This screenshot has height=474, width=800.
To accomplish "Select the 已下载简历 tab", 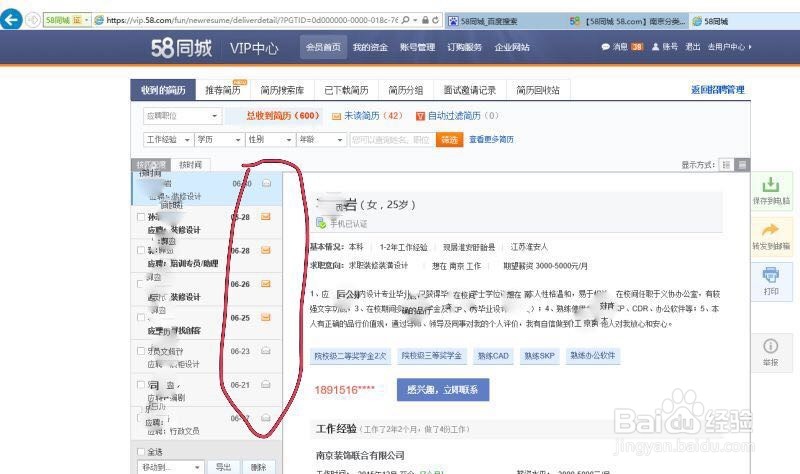I will click(x=346, y=90).
